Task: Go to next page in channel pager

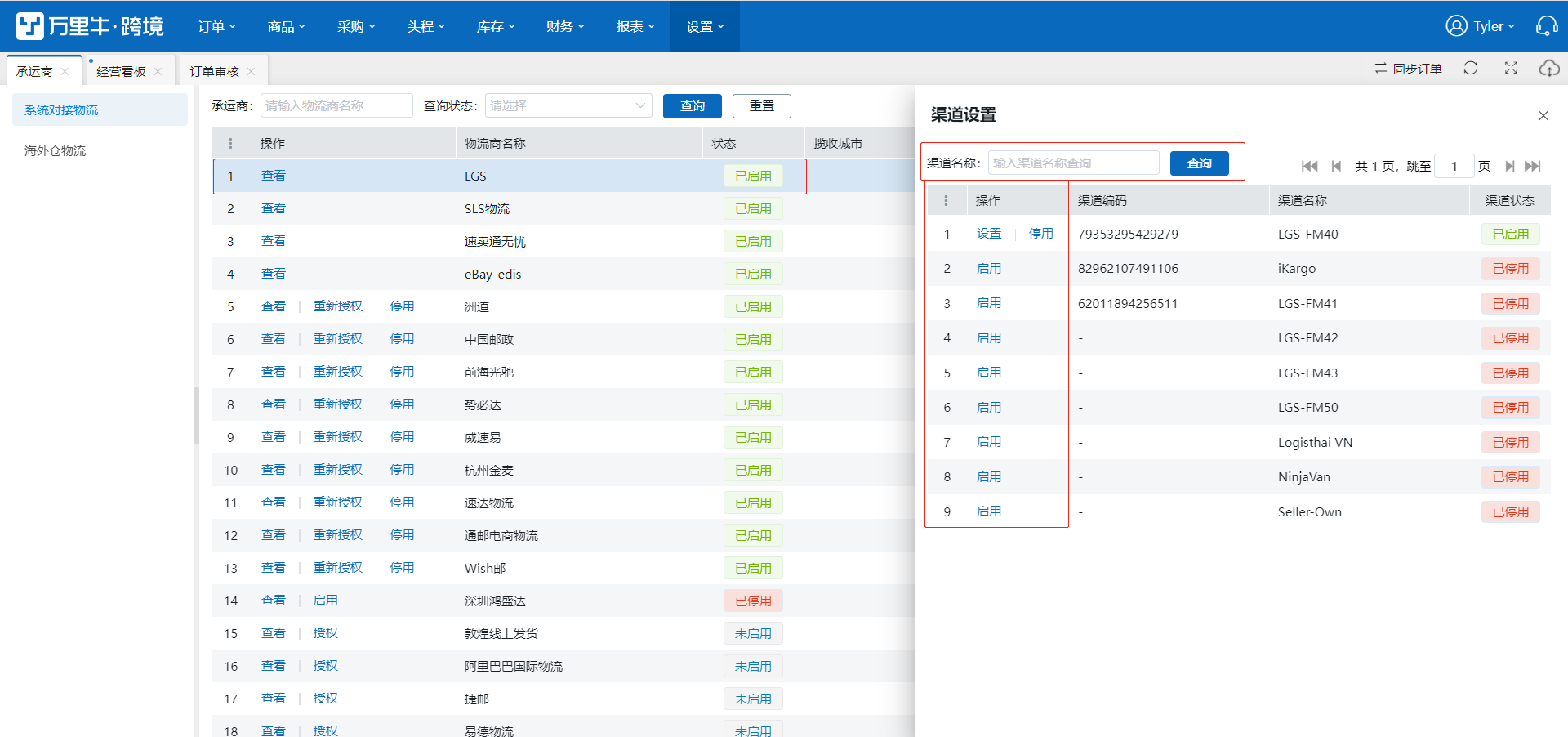Action: (1510, 166)
